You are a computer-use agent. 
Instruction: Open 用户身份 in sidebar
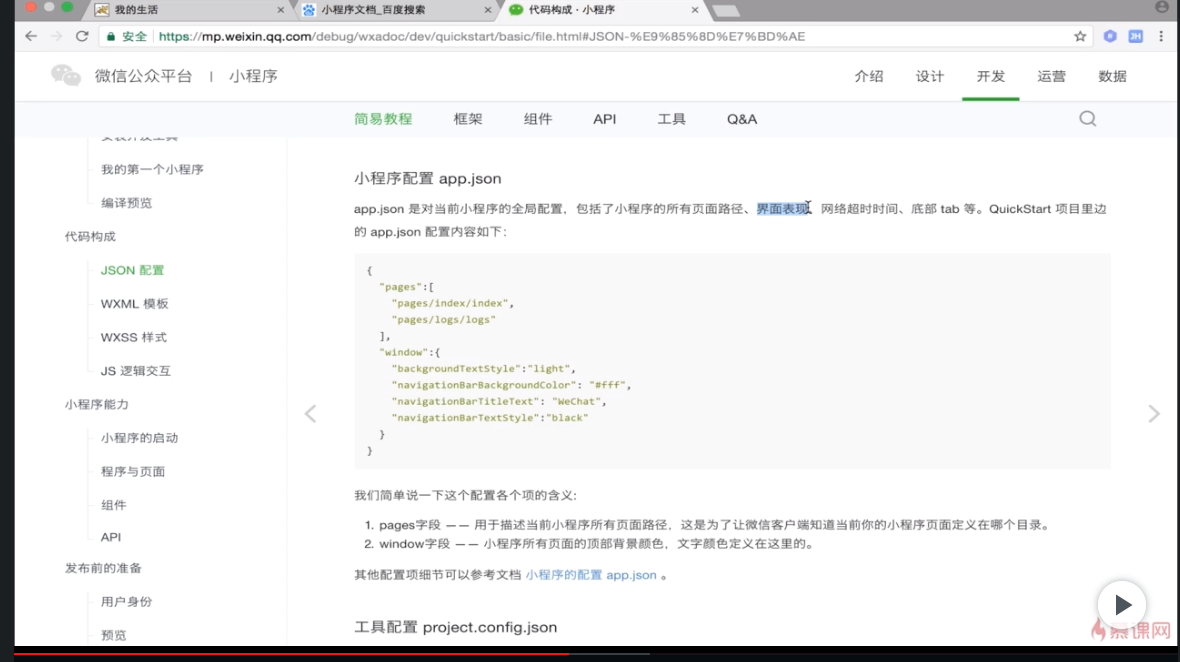(126, 602)
